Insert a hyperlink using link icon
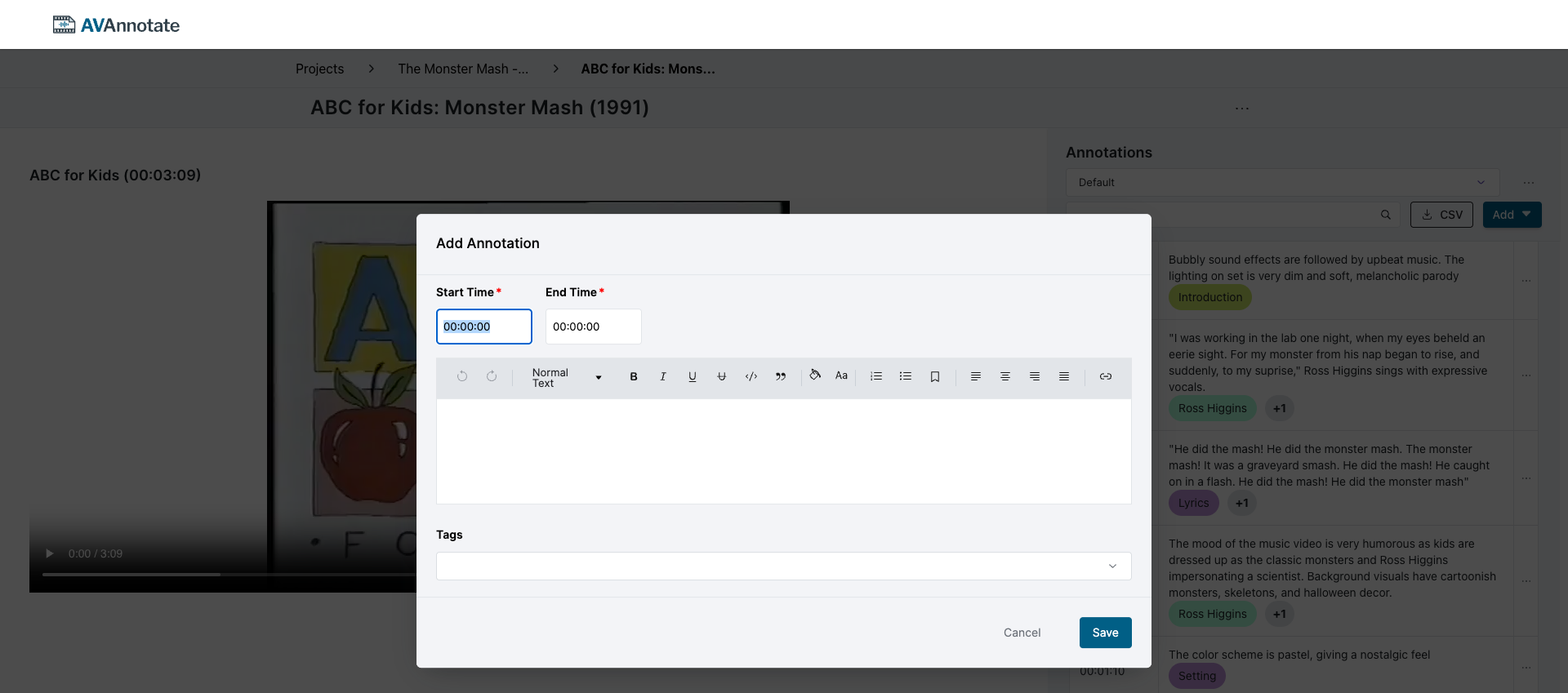 coord(1106,376)
